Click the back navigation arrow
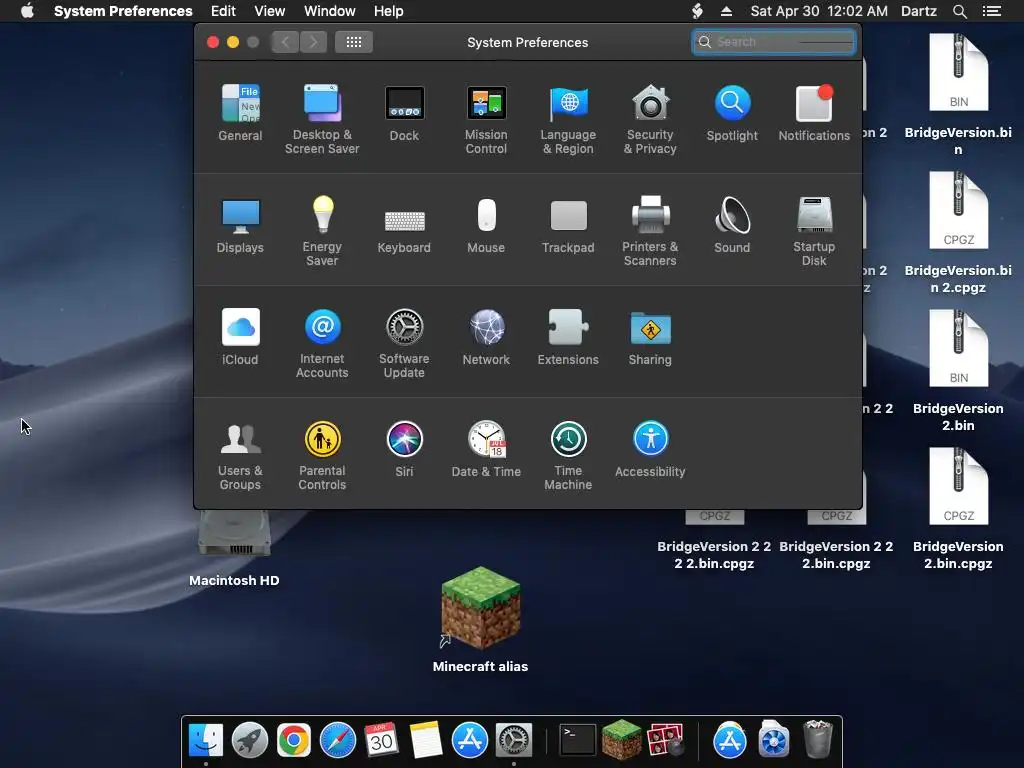The height and width of the screenshot is (768, 1024). click(285, 42)
